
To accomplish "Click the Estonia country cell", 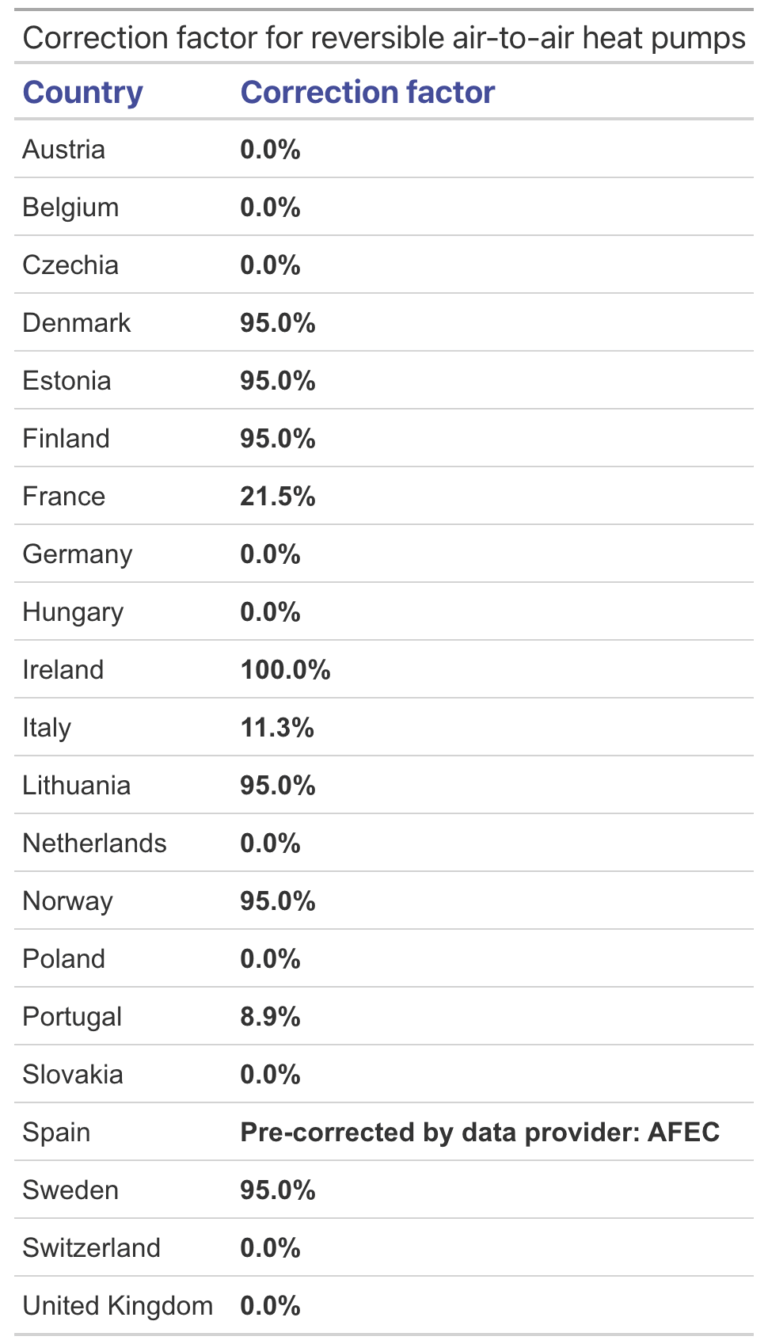I will 67,381.
